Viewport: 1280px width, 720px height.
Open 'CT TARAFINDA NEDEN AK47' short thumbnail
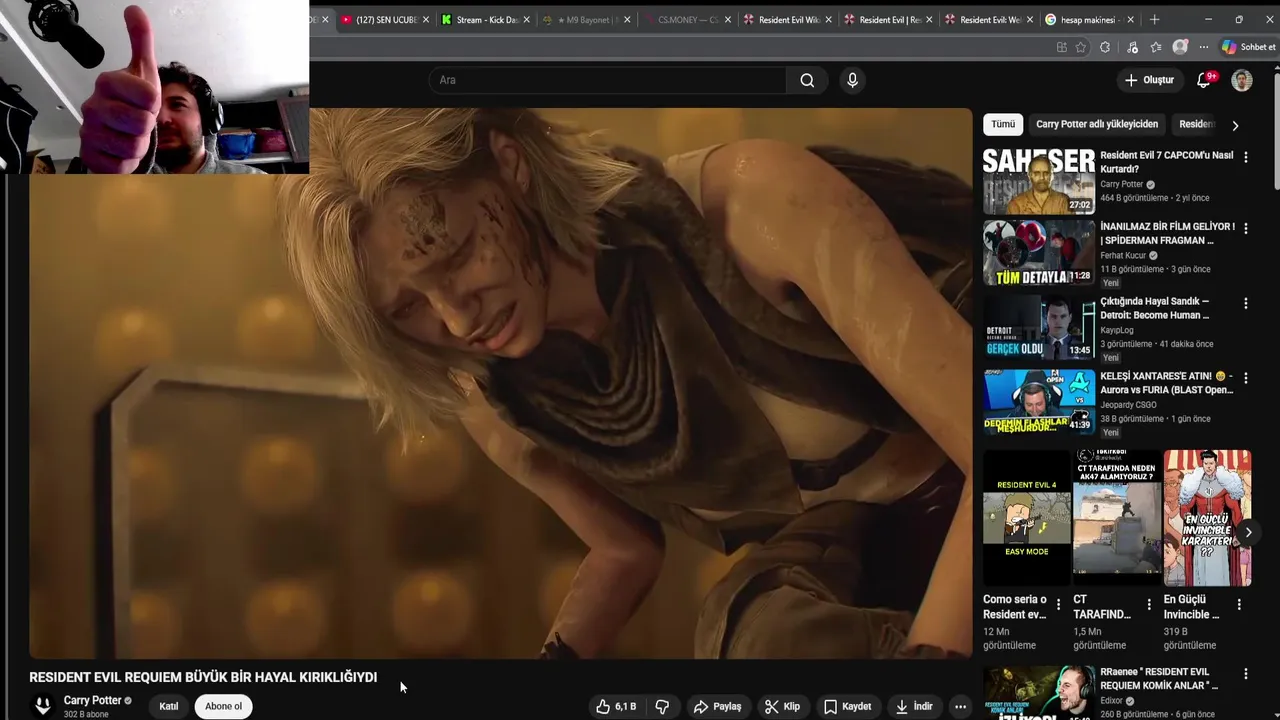tap(1117, 517)
